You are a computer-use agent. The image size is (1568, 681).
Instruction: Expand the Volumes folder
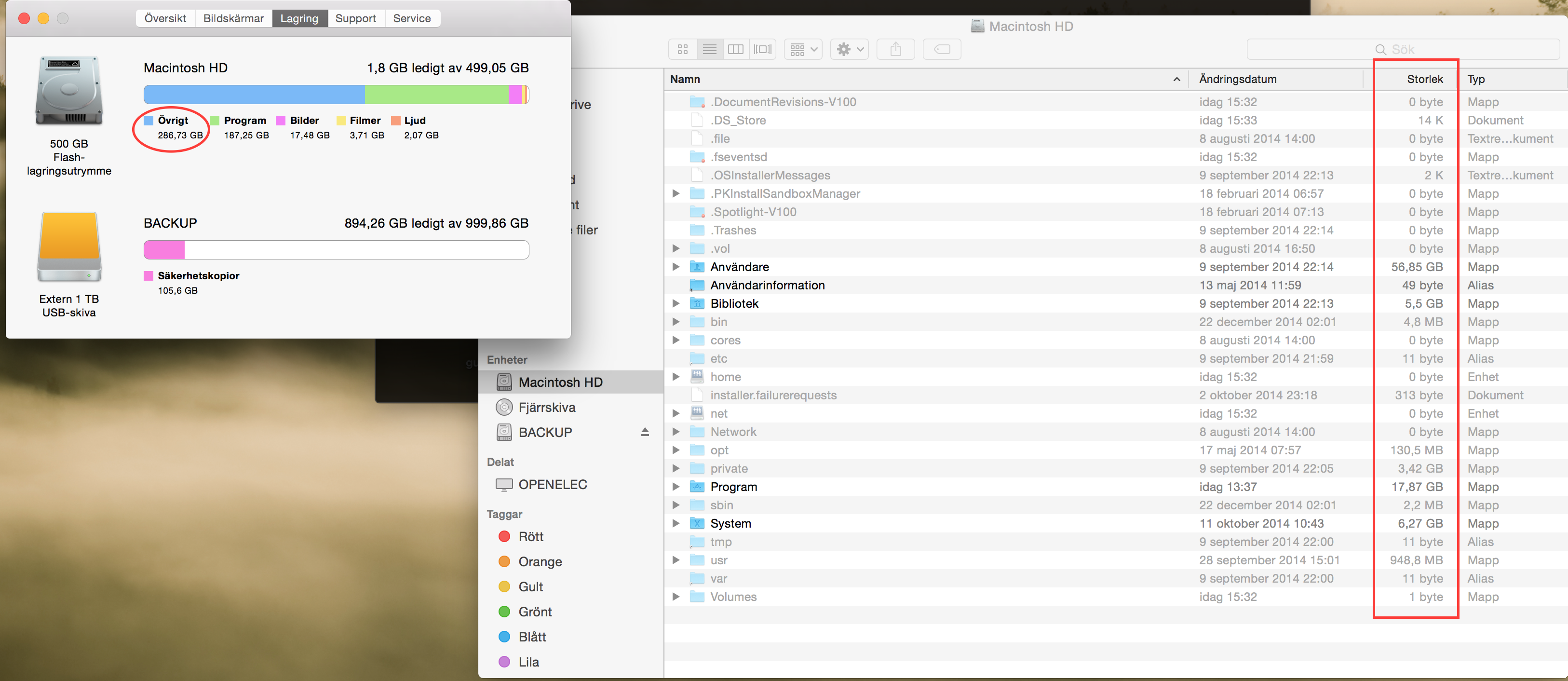(x=676, y=597)
